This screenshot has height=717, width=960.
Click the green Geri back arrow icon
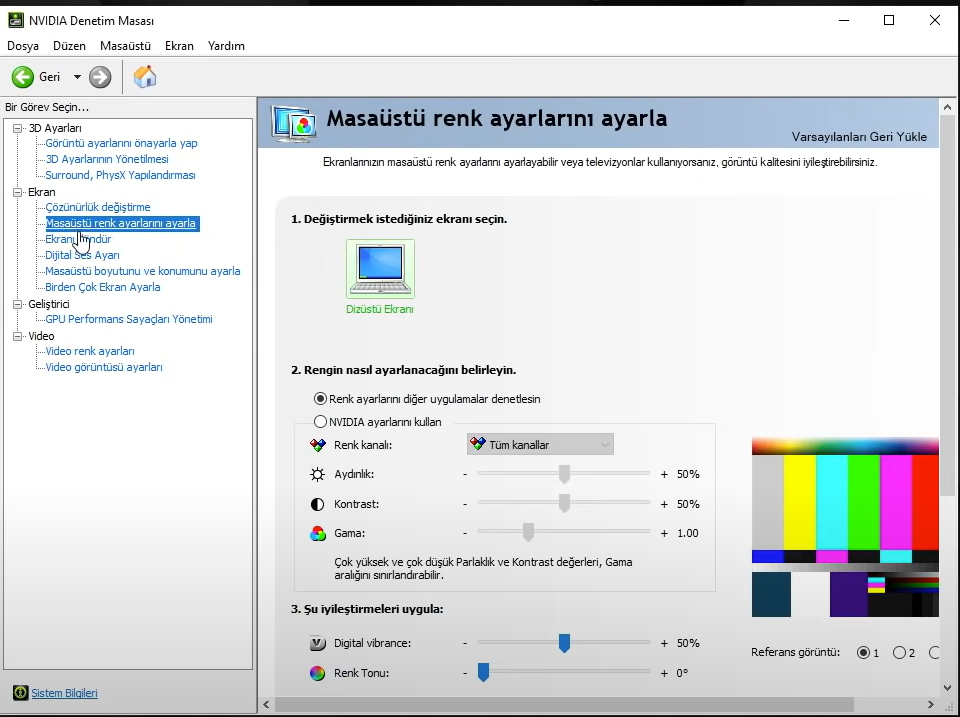[23, 77]
